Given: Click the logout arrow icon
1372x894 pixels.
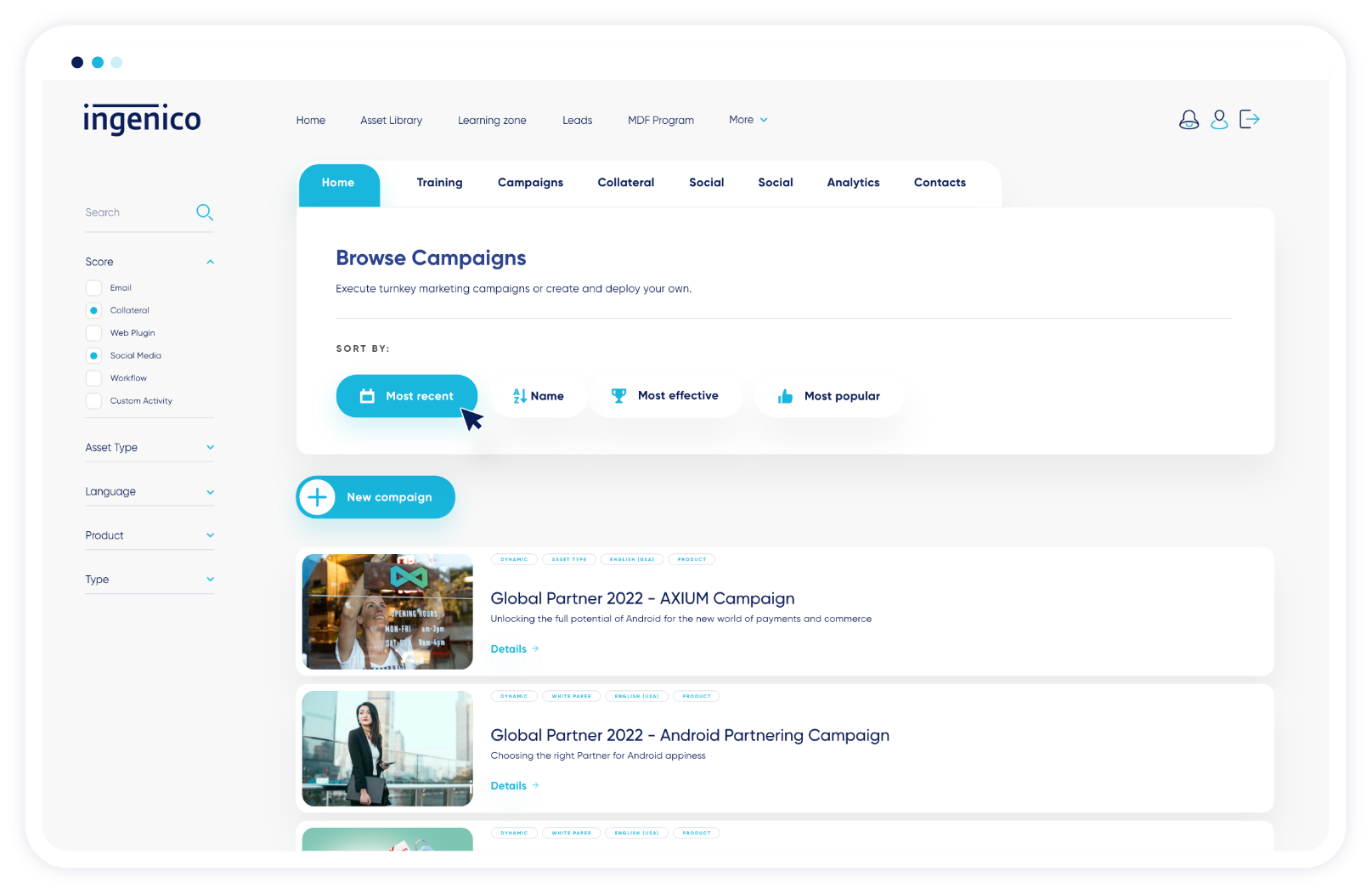Looking at the screenshot, I should click(x=1249, y=119).
